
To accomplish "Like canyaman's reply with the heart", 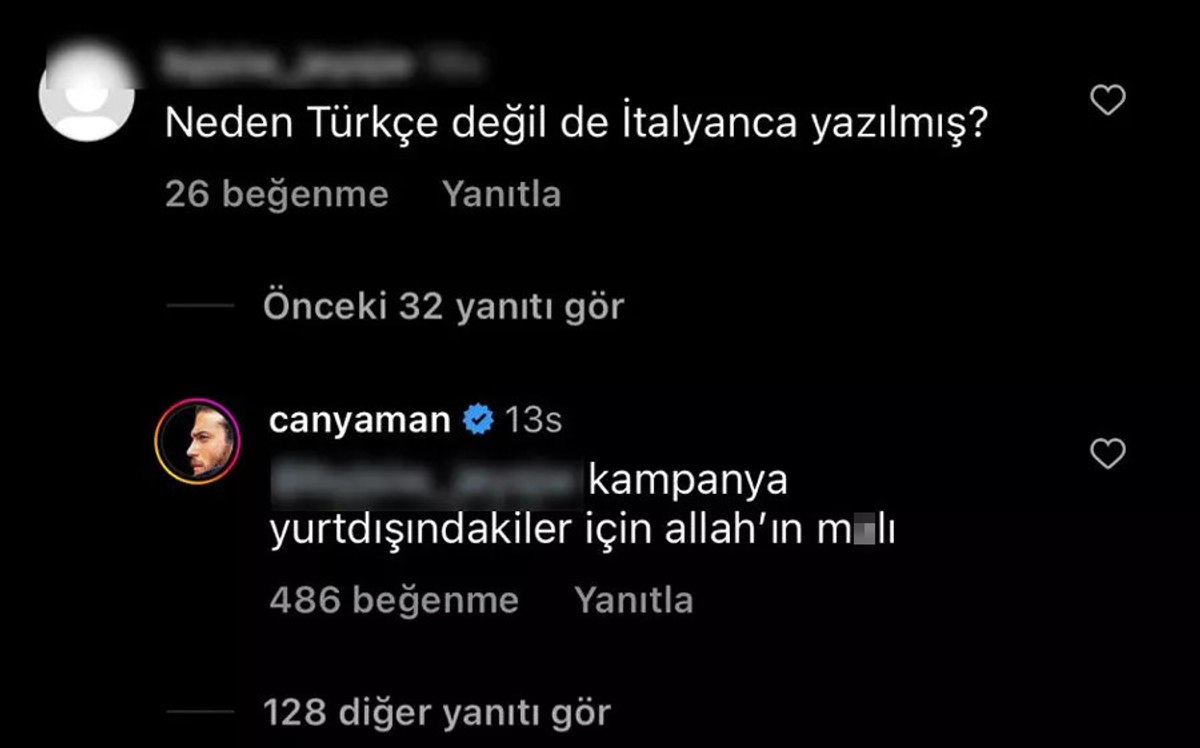I will tap(1106, 455).
